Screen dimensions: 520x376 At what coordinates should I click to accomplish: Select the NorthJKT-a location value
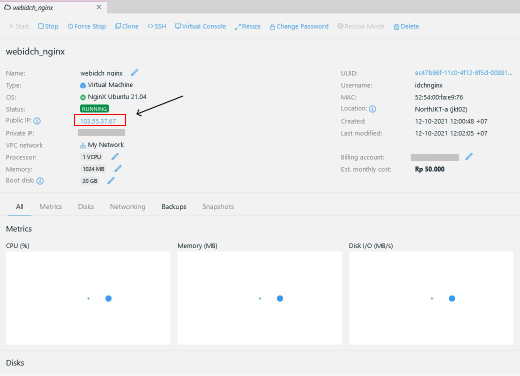441,109
